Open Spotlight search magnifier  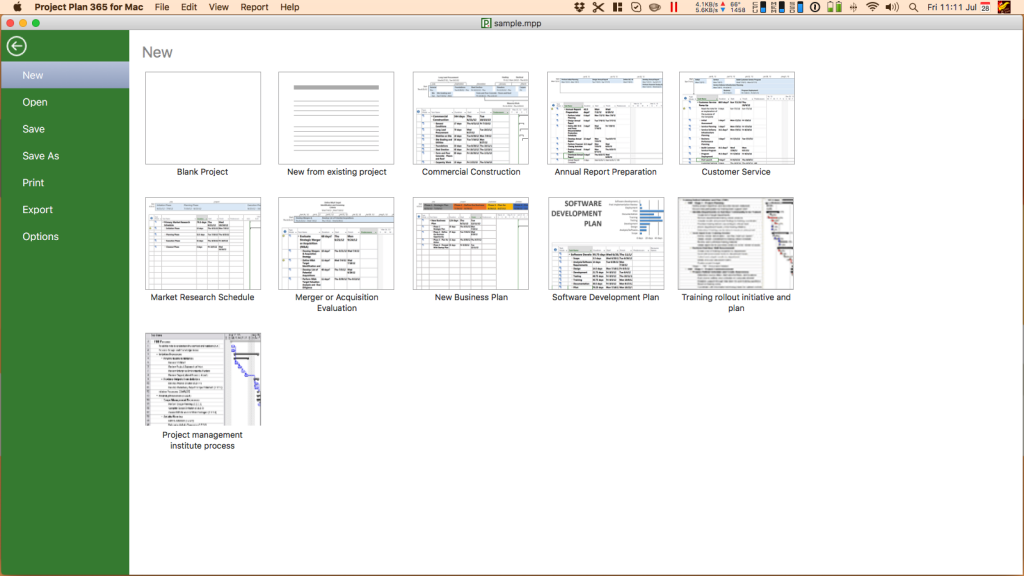(x=913, y=7)
